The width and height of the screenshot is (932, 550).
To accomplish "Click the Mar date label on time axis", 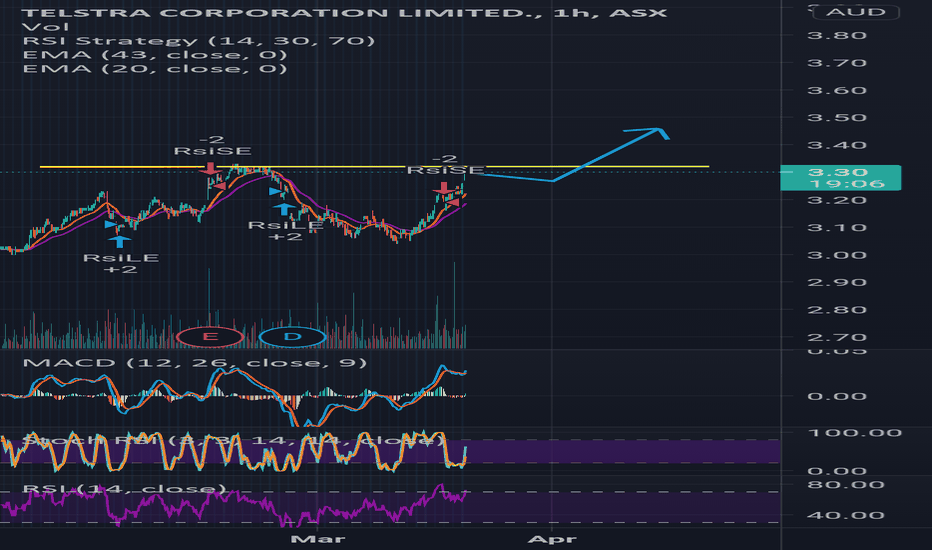I will coord(318,539).
